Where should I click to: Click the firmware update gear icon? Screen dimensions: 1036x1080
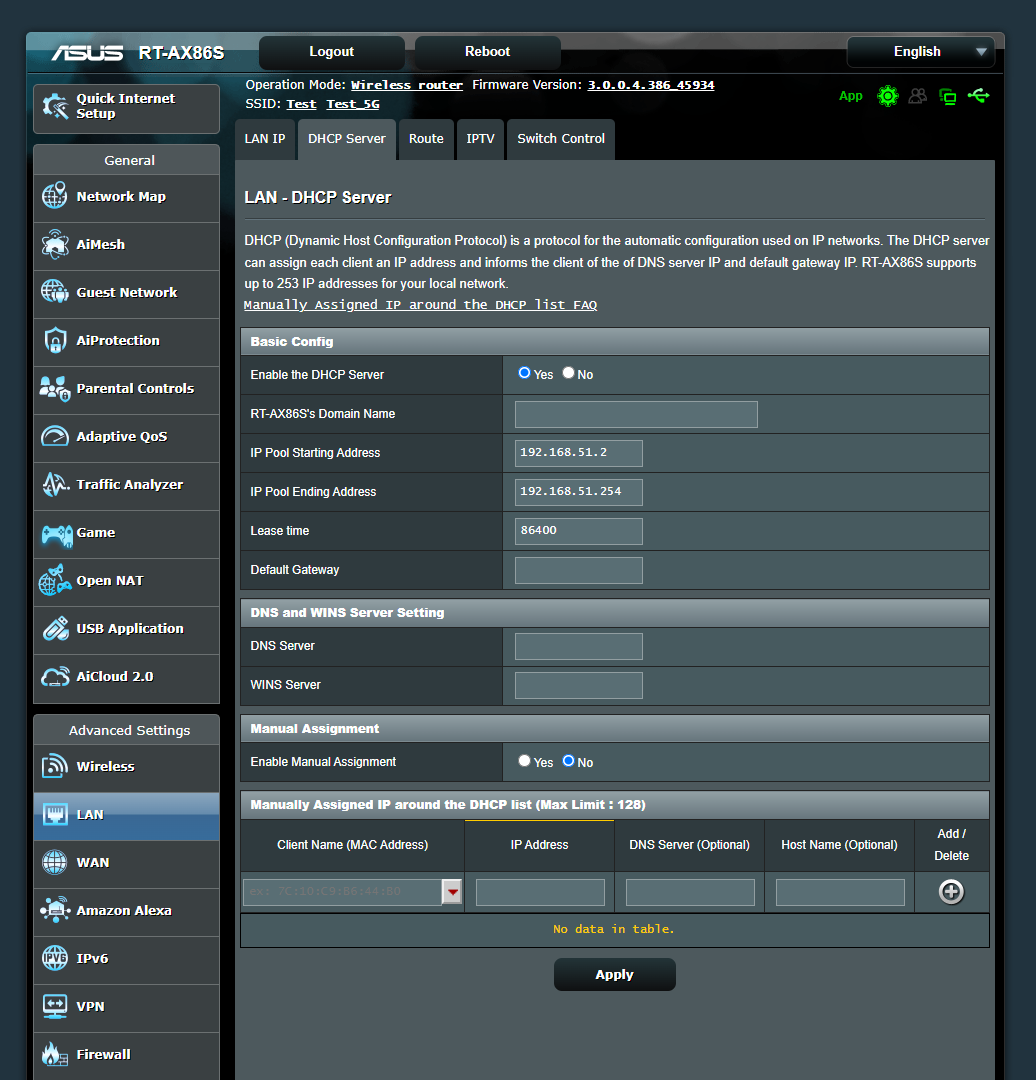(x=888, y=96)
